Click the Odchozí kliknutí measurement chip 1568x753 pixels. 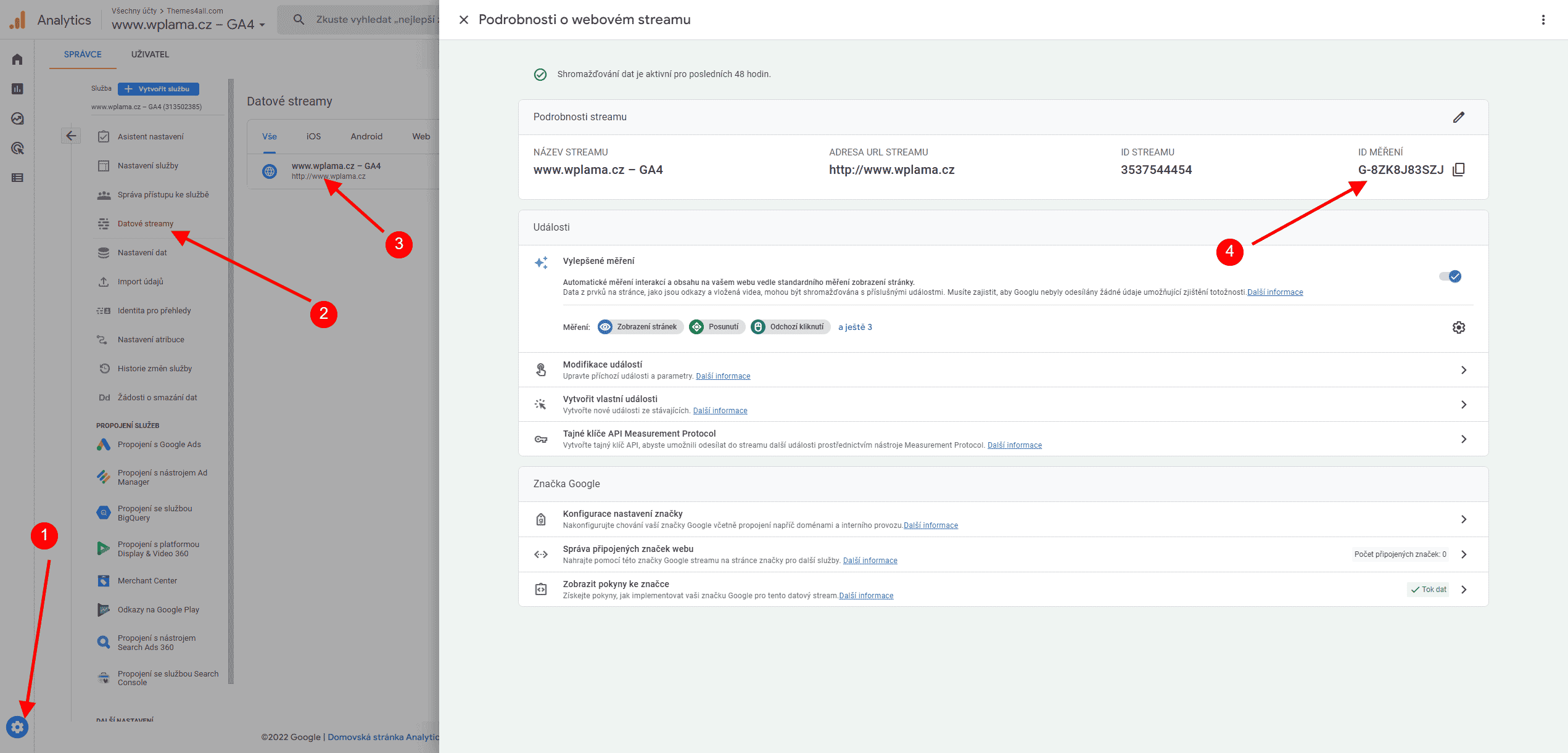(x=790, y=327)
